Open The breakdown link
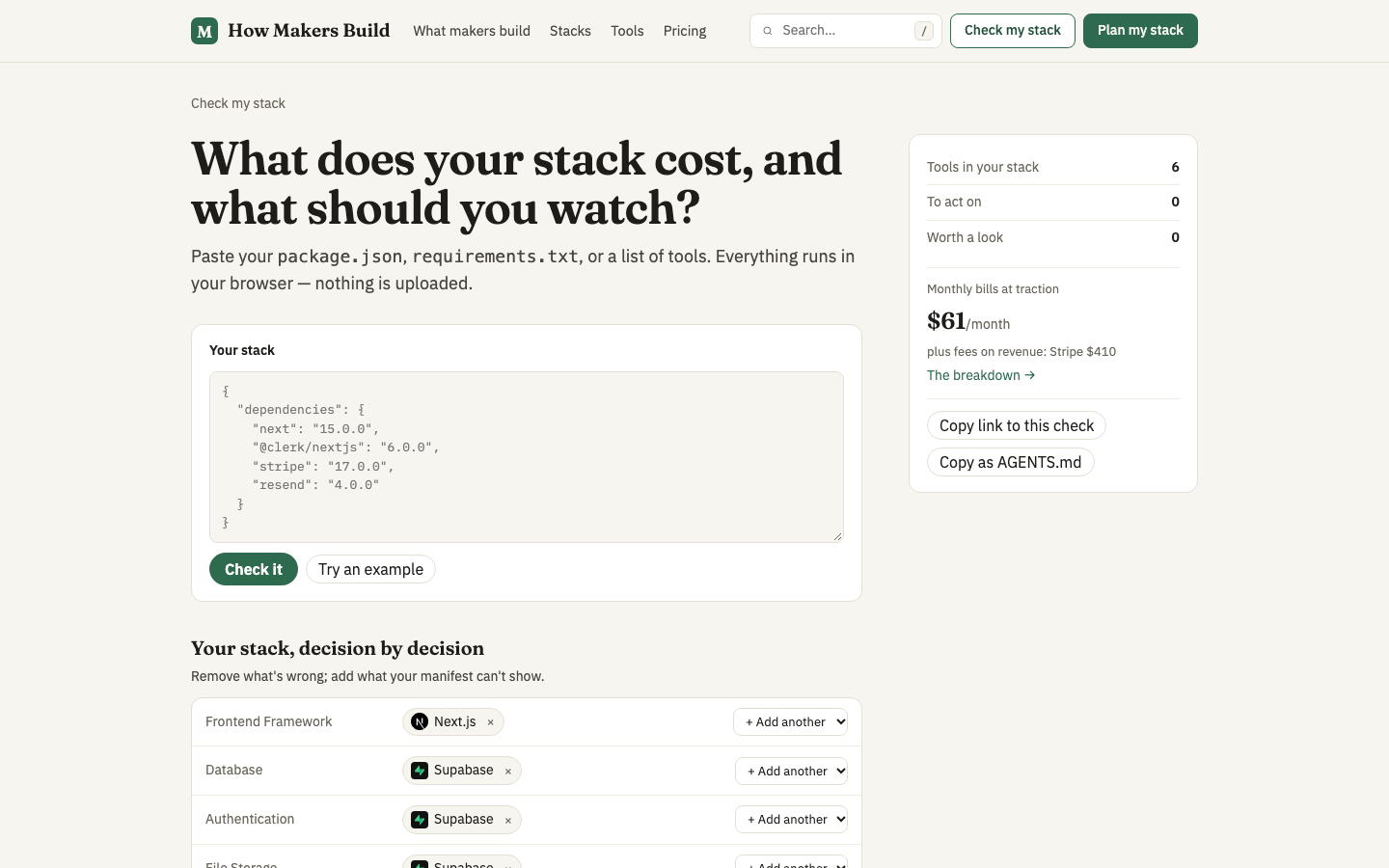The width and height of the screenshot is (1389, 868). [x=981, y=375]
